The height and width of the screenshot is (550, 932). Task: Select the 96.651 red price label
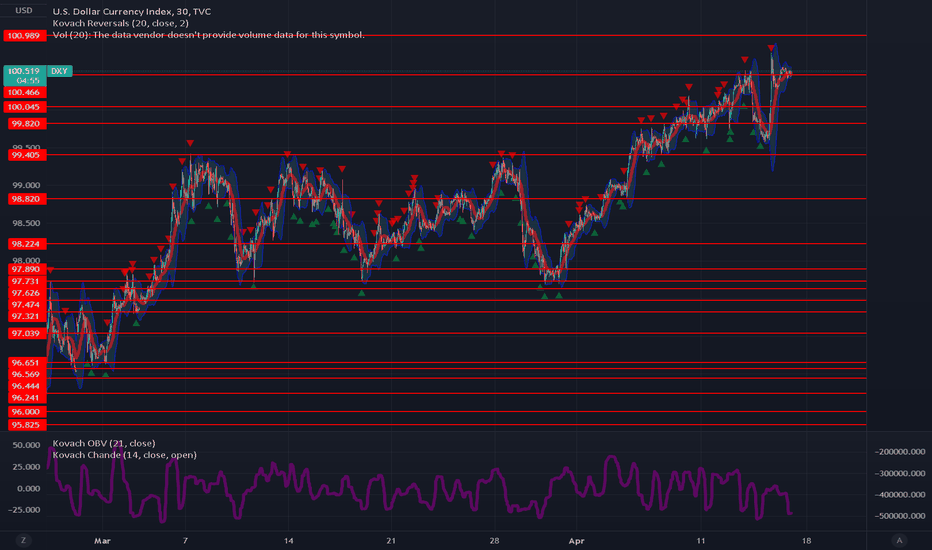[26, 363]
